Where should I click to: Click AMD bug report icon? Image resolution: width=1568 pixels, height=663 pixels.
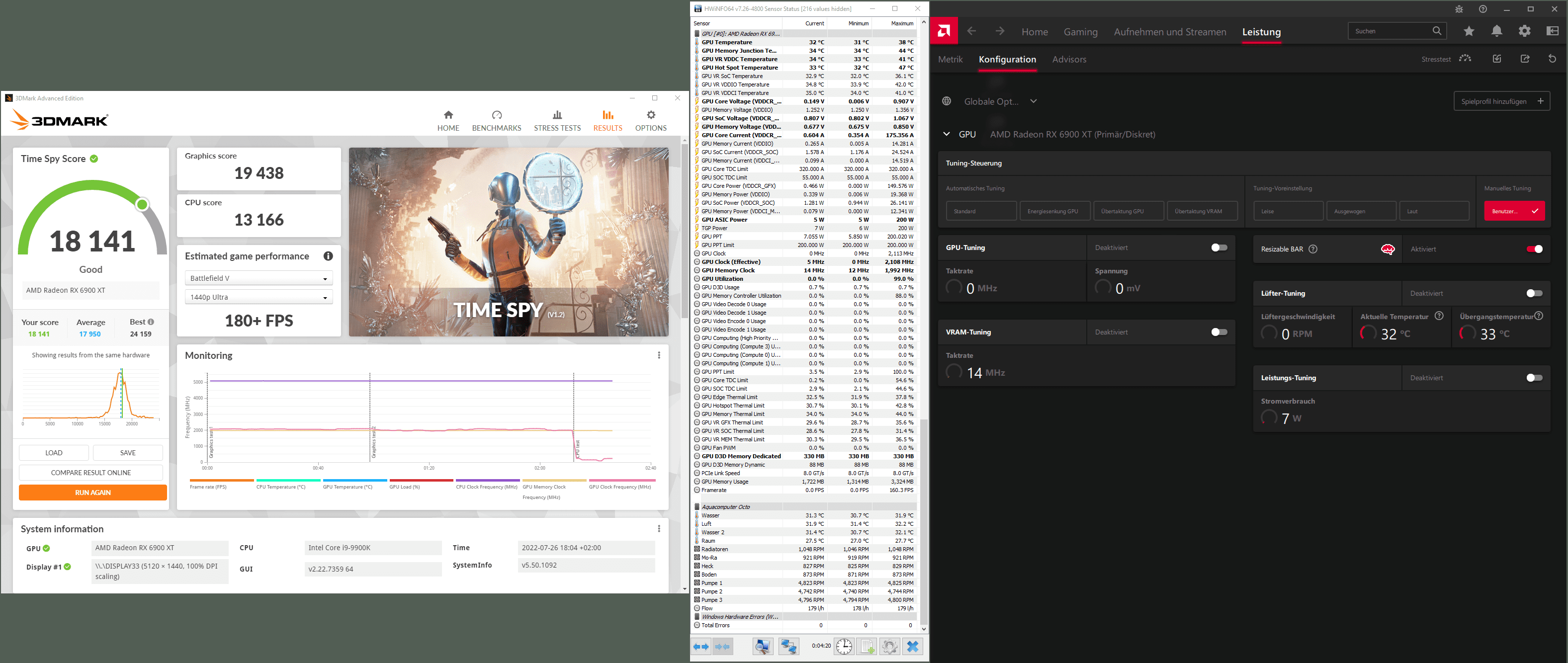pyautogui.click(x=1459, y=9)
